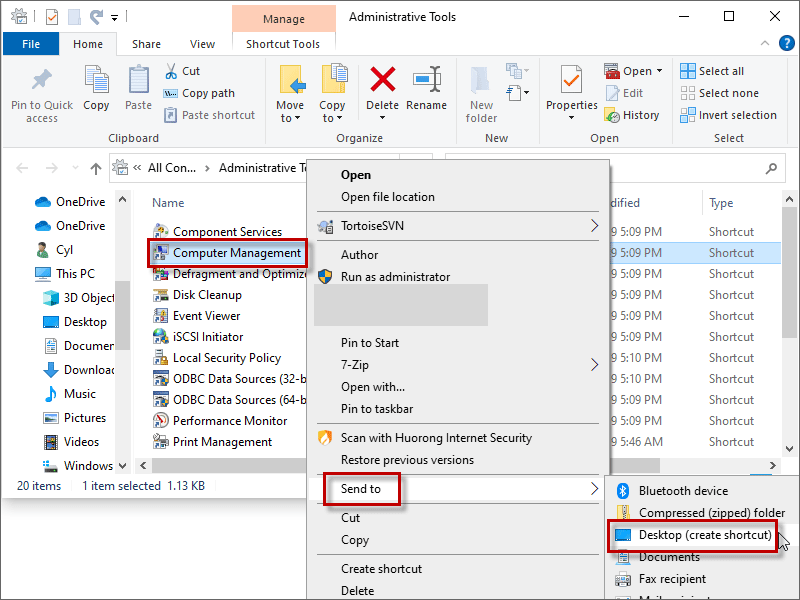Open Music in navigation pane
This screenshot has height=600, width=800.
(80, 394)
